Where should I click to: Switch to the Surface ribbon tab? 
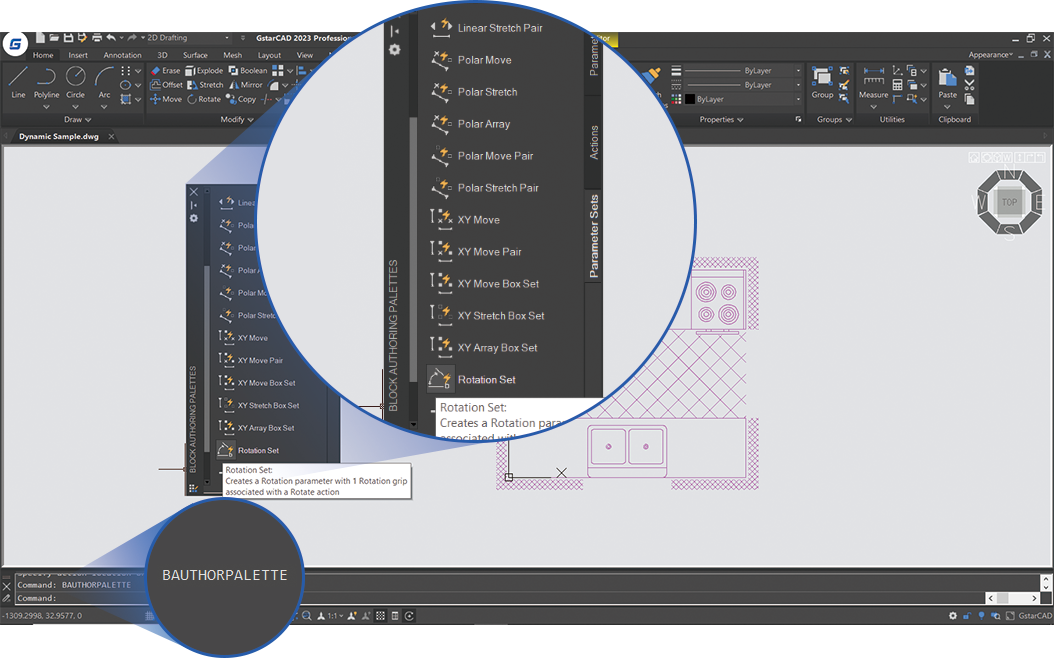[x=195, y=55]
